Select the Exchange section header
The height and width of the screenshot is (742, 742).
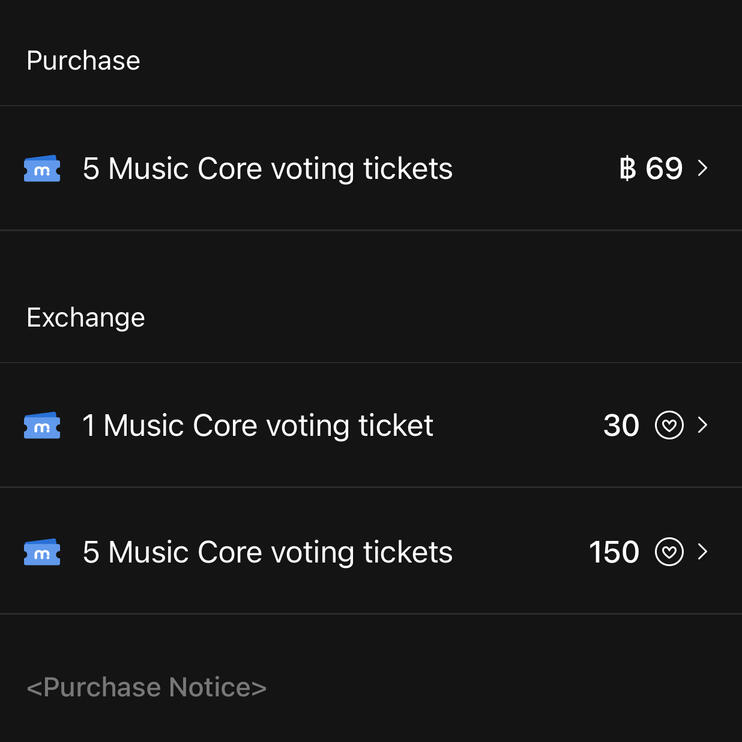click(86, 318)
